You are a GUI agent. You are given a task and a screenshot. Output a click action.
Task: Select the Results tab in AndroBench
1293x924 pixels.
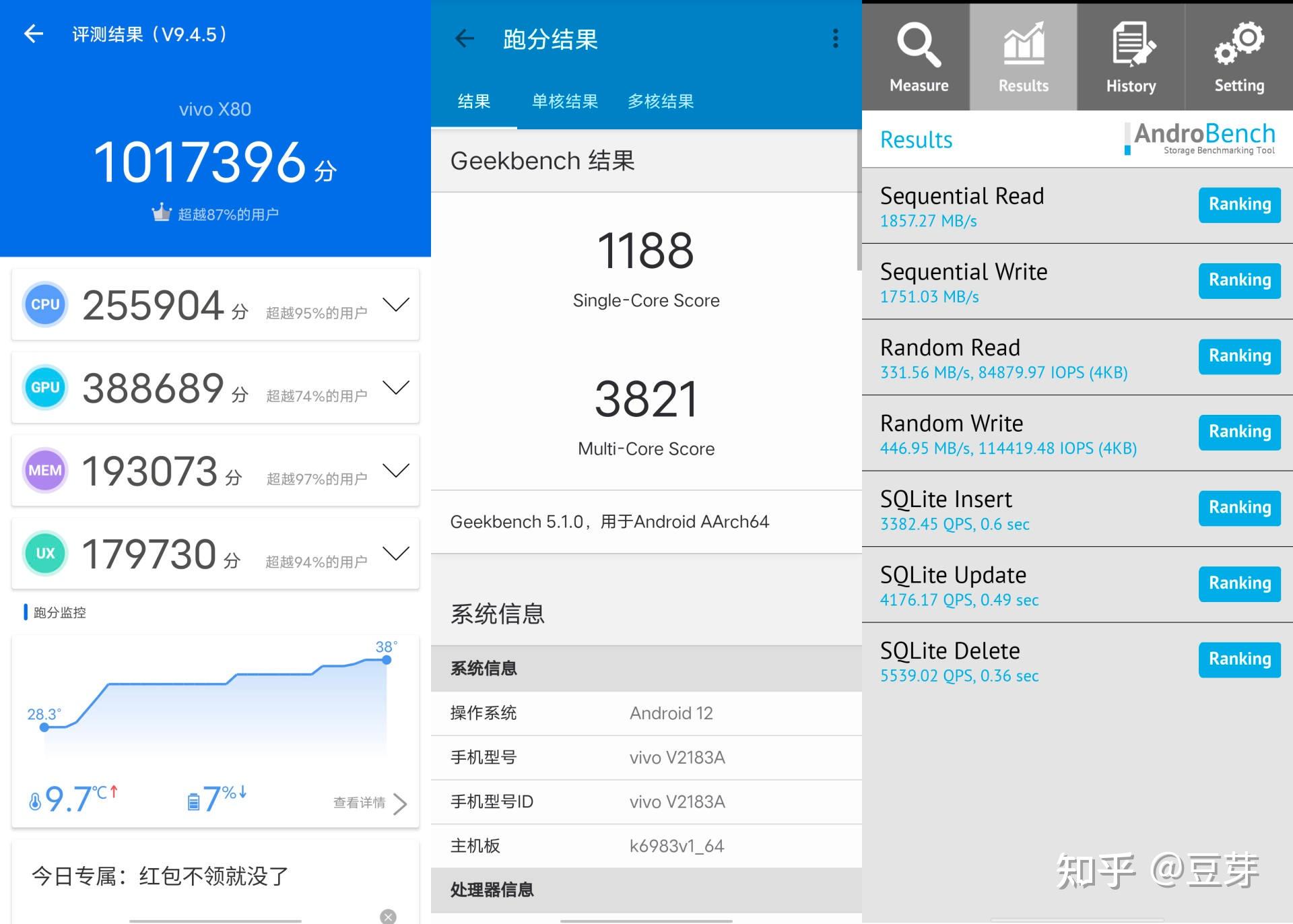pyautogui.click(x=1023, y=57)
